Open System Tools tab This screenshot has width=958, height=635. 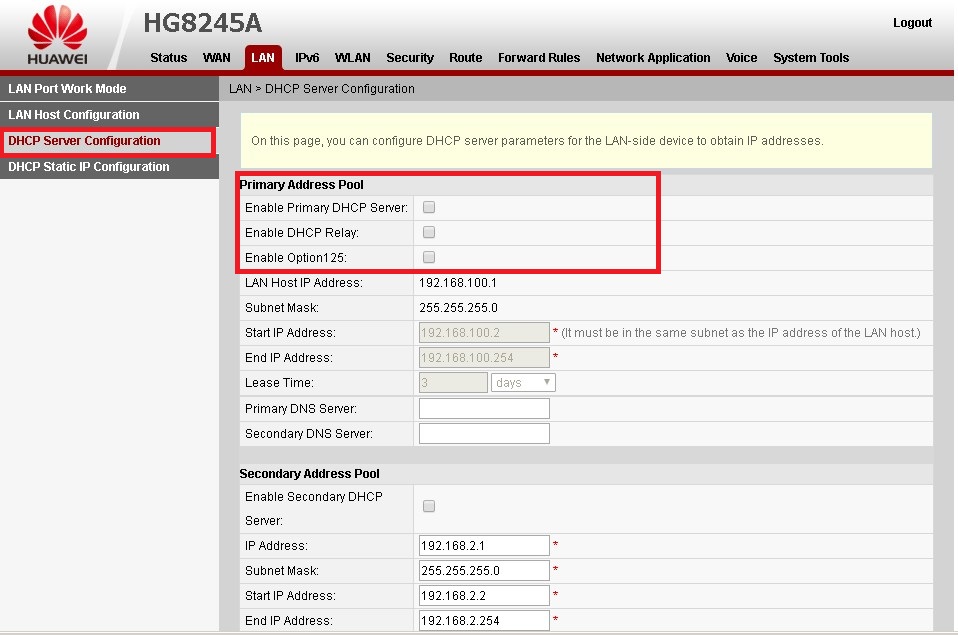(811, 57)
